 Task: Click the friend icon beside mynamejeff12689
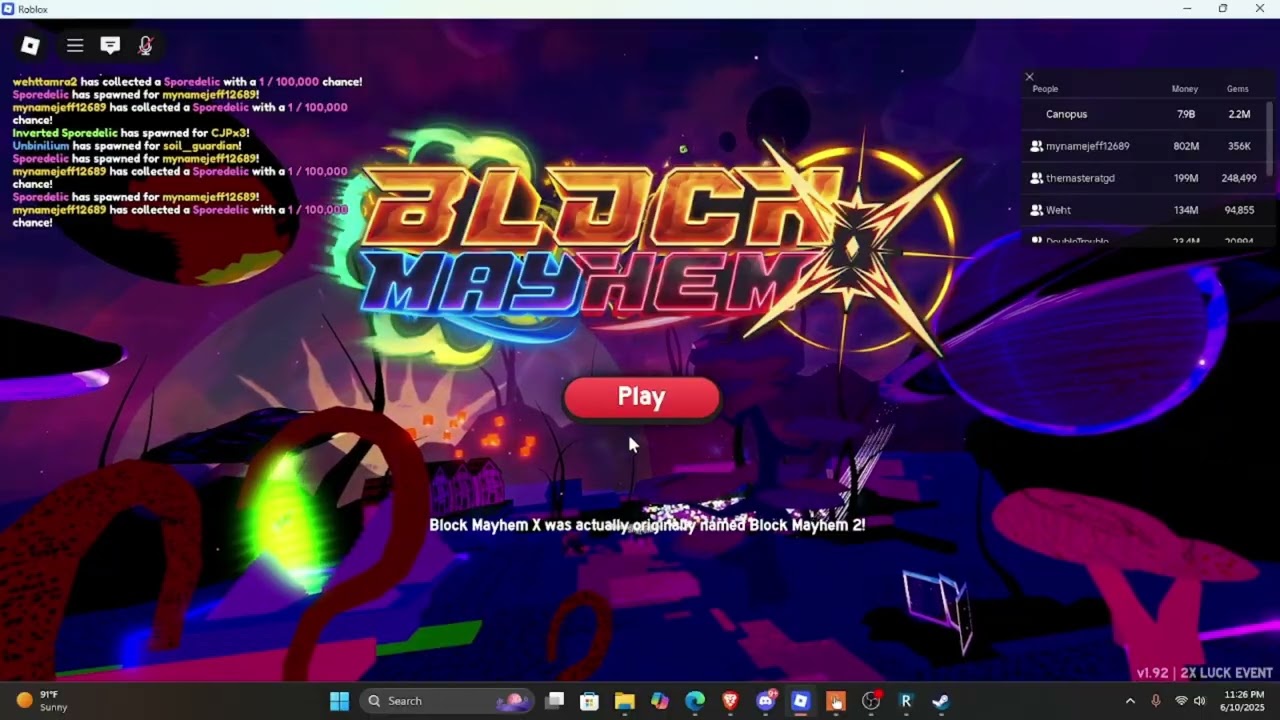(1036, 146)
